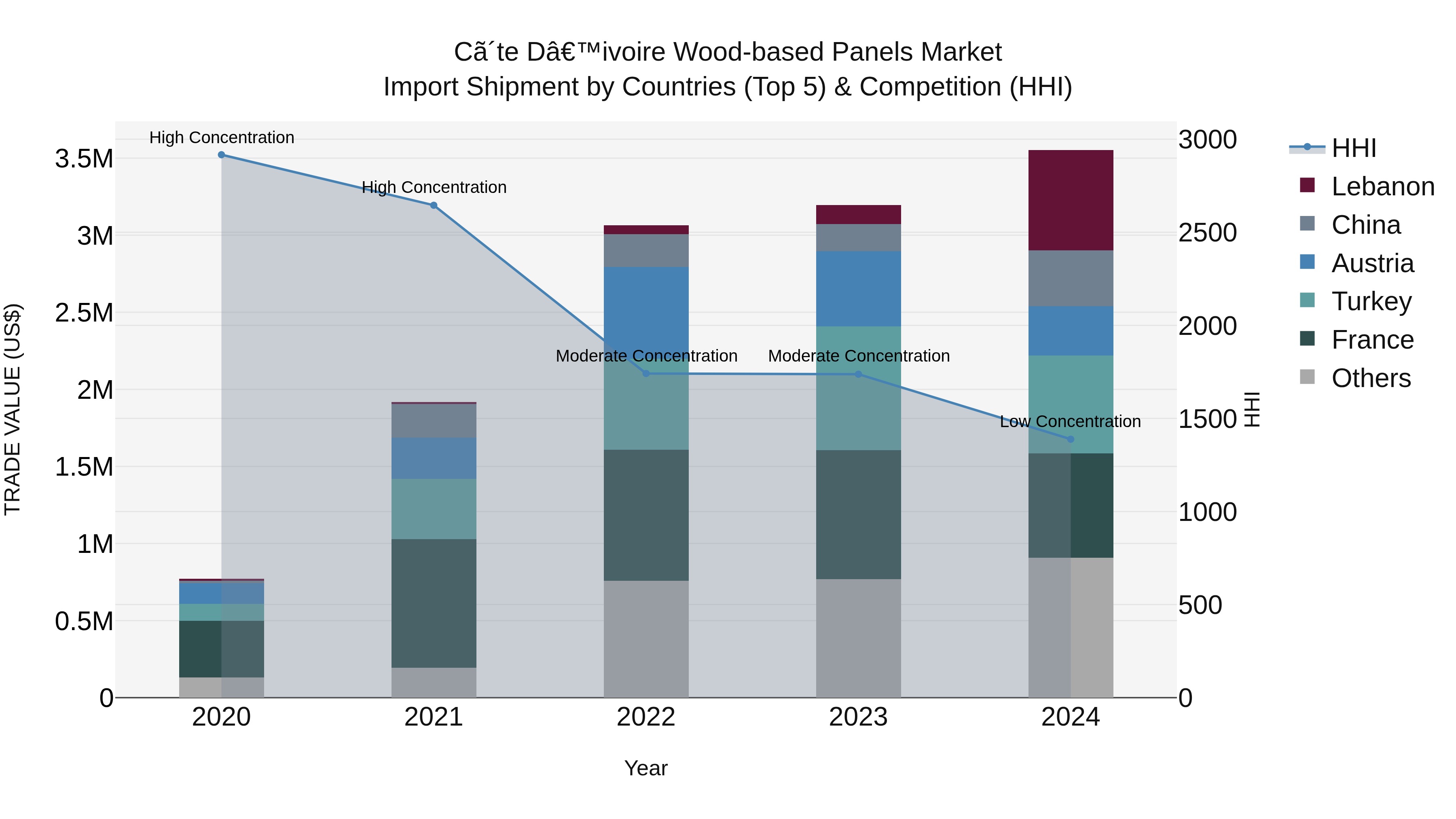Image resolution: width=1456 pixels, height=819 pixels.
Task: Click the 'High Concentration' annotation above 2021
Action: pos(434,188)
